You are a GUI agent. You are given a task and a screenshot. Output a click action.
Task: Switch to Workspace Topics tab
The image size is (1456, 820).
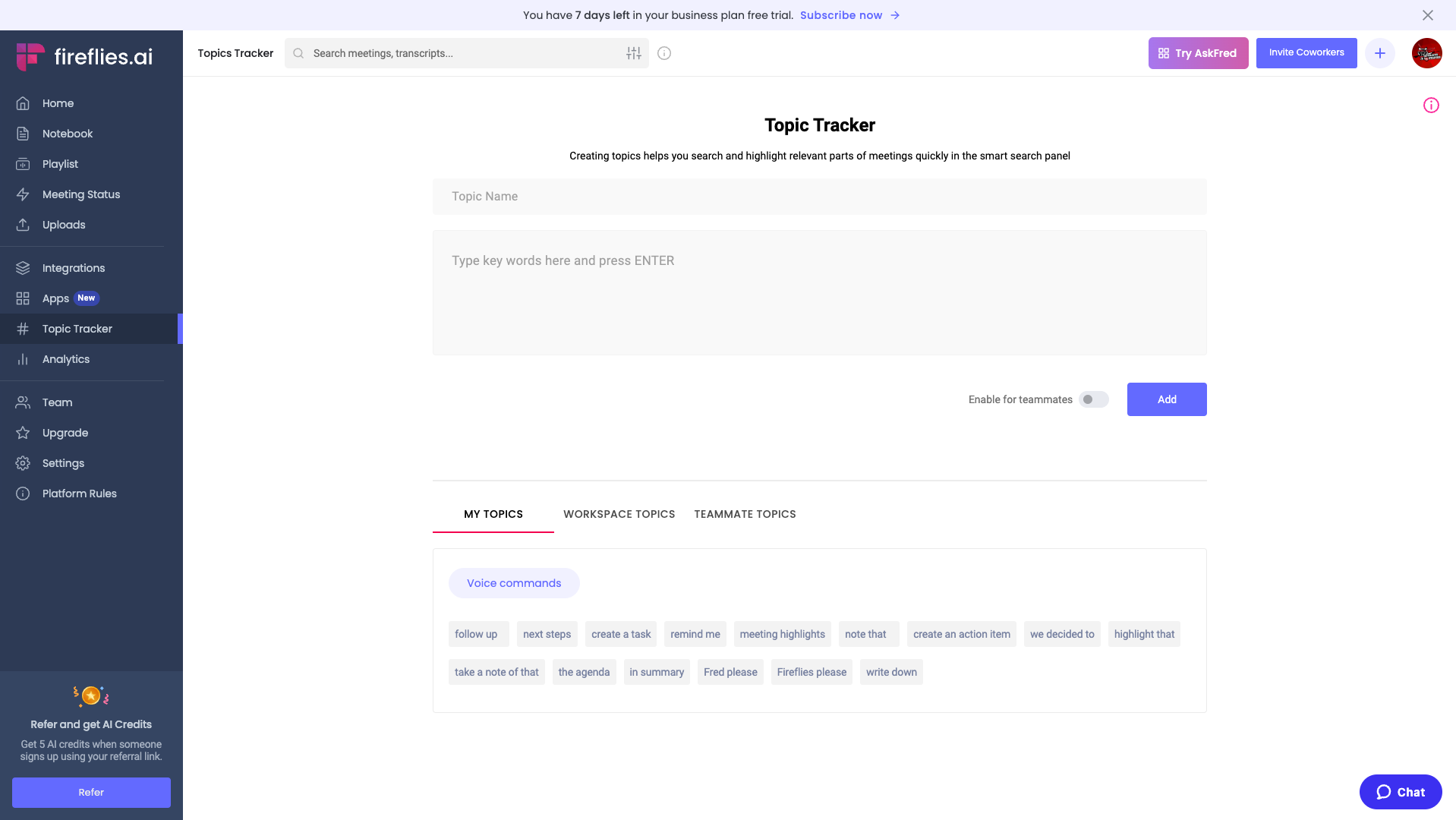coord(619,514)
